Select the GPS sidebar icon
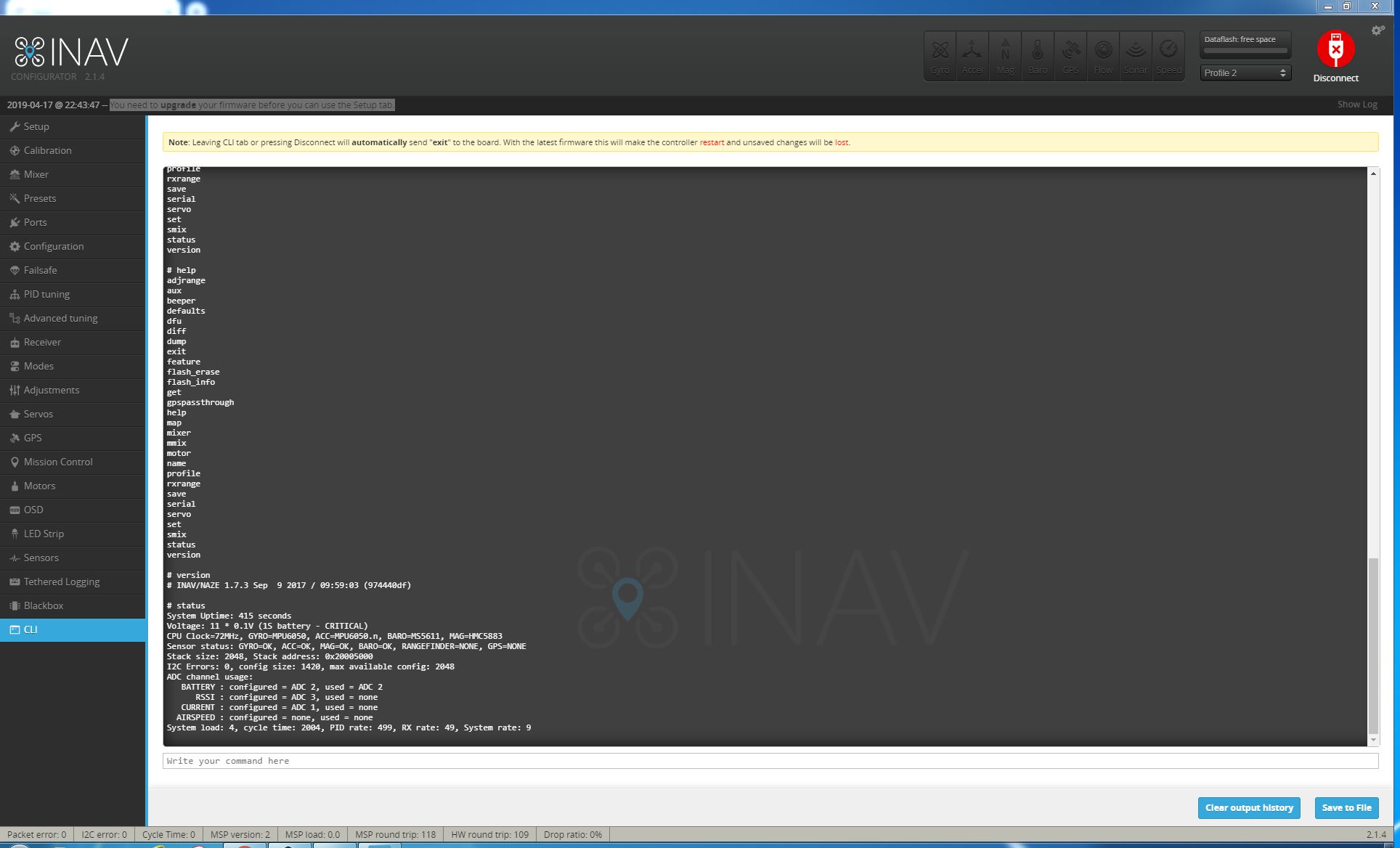The width and height of the screenshot is (1400, 848). click(x=30, y=438)
